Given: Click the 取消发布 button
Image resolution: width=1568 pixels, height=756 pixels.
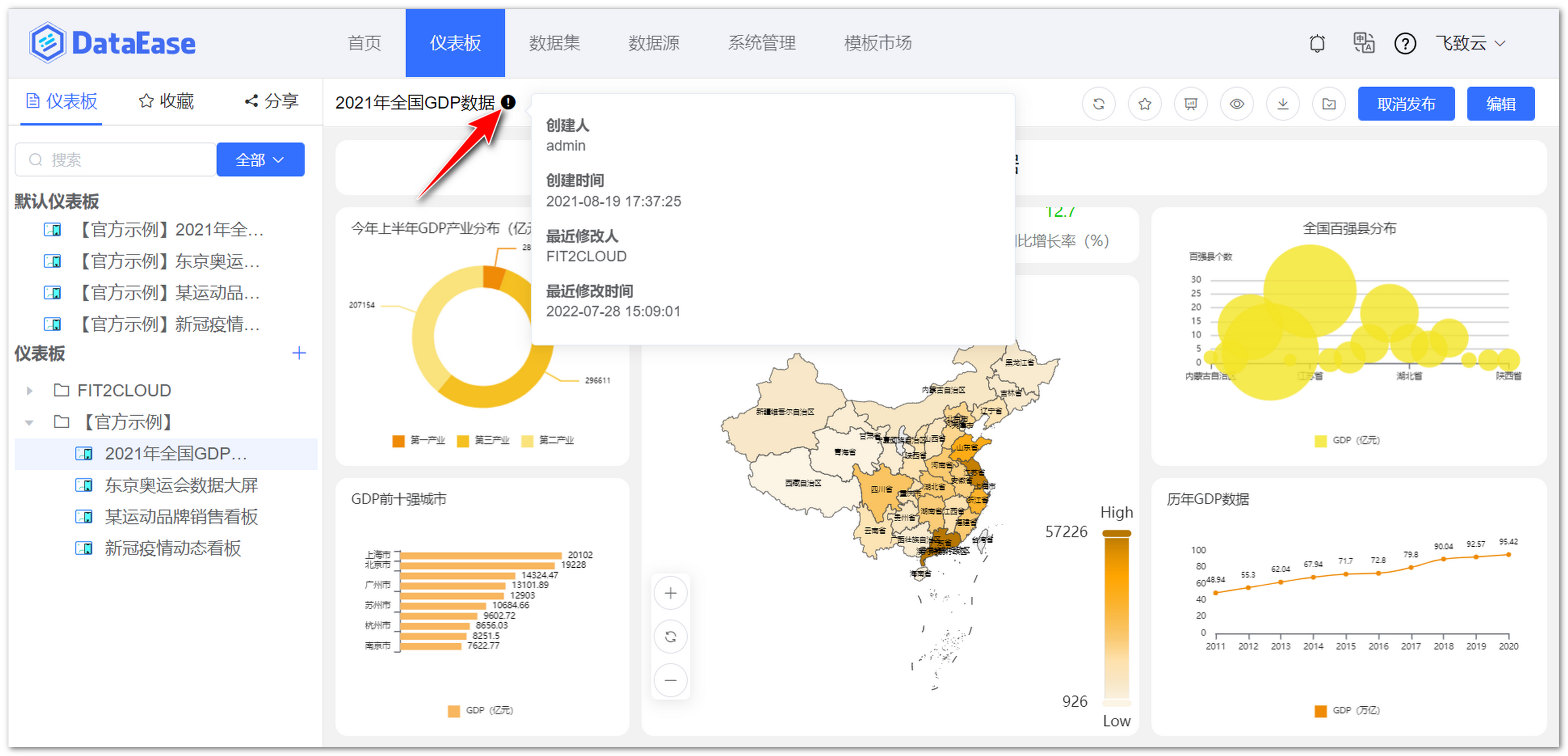Looking at the screenshot, I should pyautogui.click(x=1406, y=104).
